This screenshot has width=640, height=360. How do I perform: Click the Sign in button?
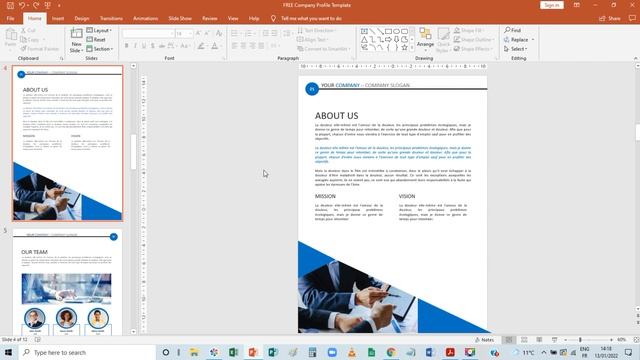552,5
